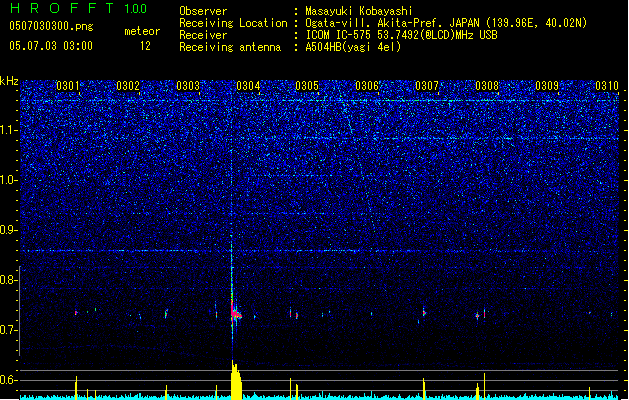Click the meteor label
The width and height of the screenshot is (629, 400).
click(x=142, y=31)
